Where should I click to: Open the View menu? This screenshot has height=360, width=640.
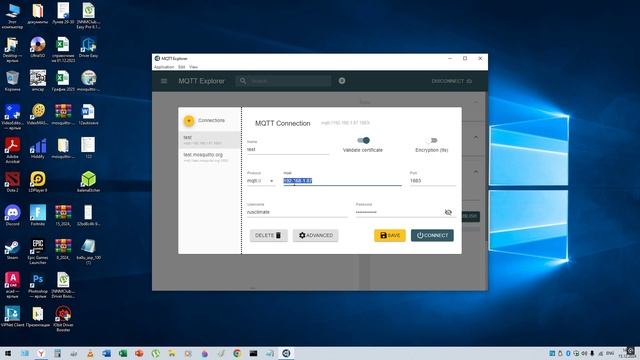(x=193, y=67)
